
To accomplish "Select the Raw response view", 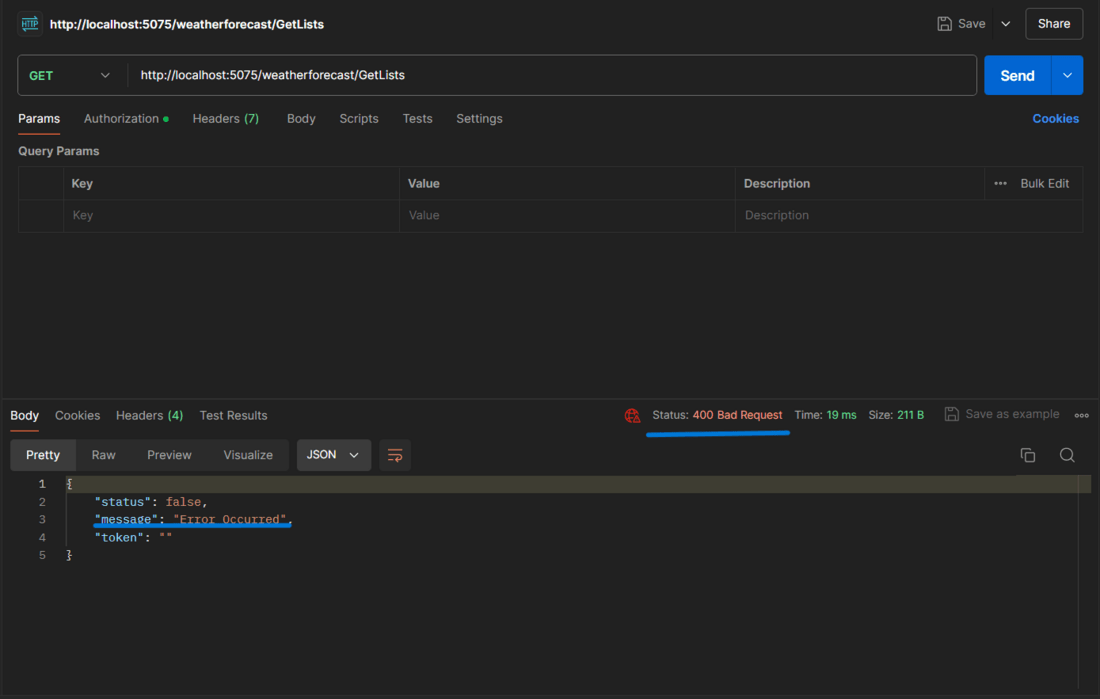I will [103, 455].
